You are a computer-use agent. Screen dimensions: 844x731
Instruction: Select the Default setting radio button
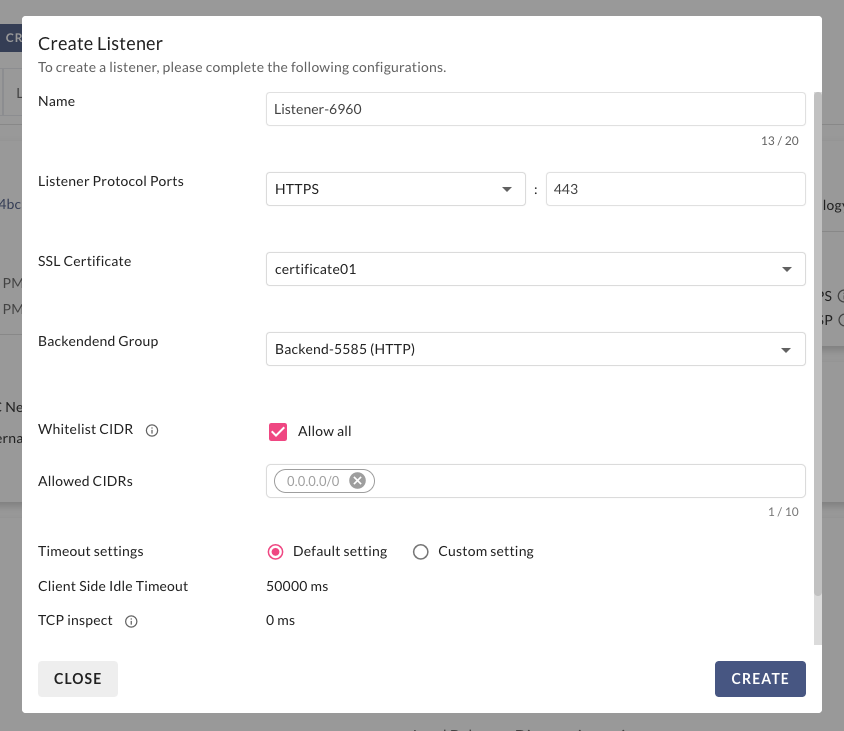276,552
